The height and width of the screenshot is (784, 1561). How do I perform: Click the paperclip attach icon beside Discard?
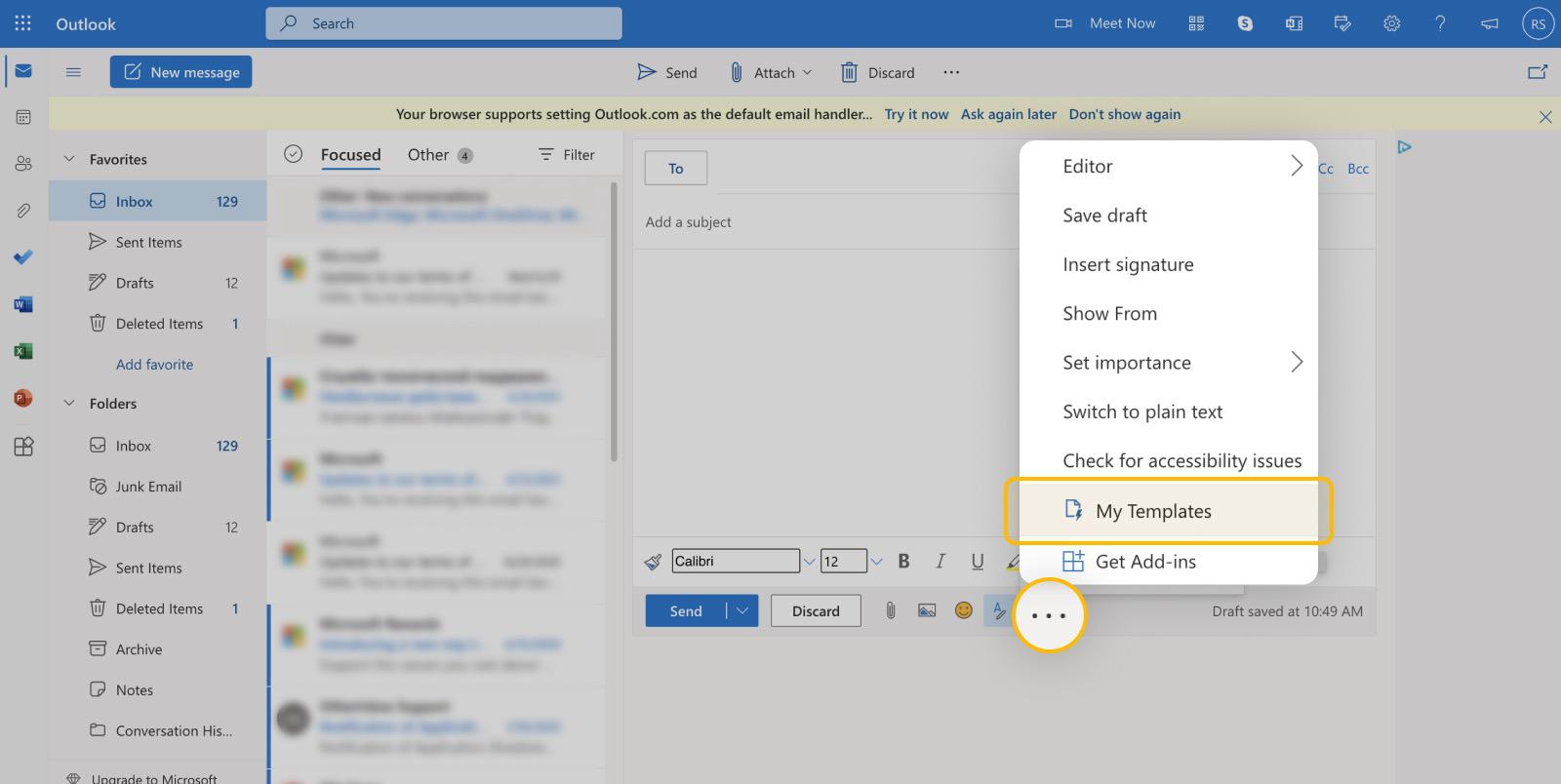click(890, 610)
